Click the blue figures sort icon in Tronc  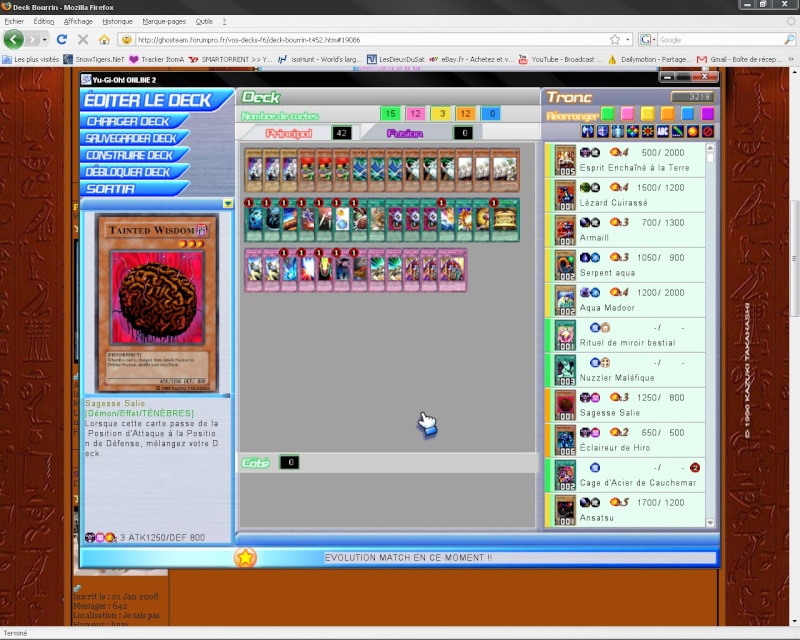pyautogui.click(x=617, y=132)
